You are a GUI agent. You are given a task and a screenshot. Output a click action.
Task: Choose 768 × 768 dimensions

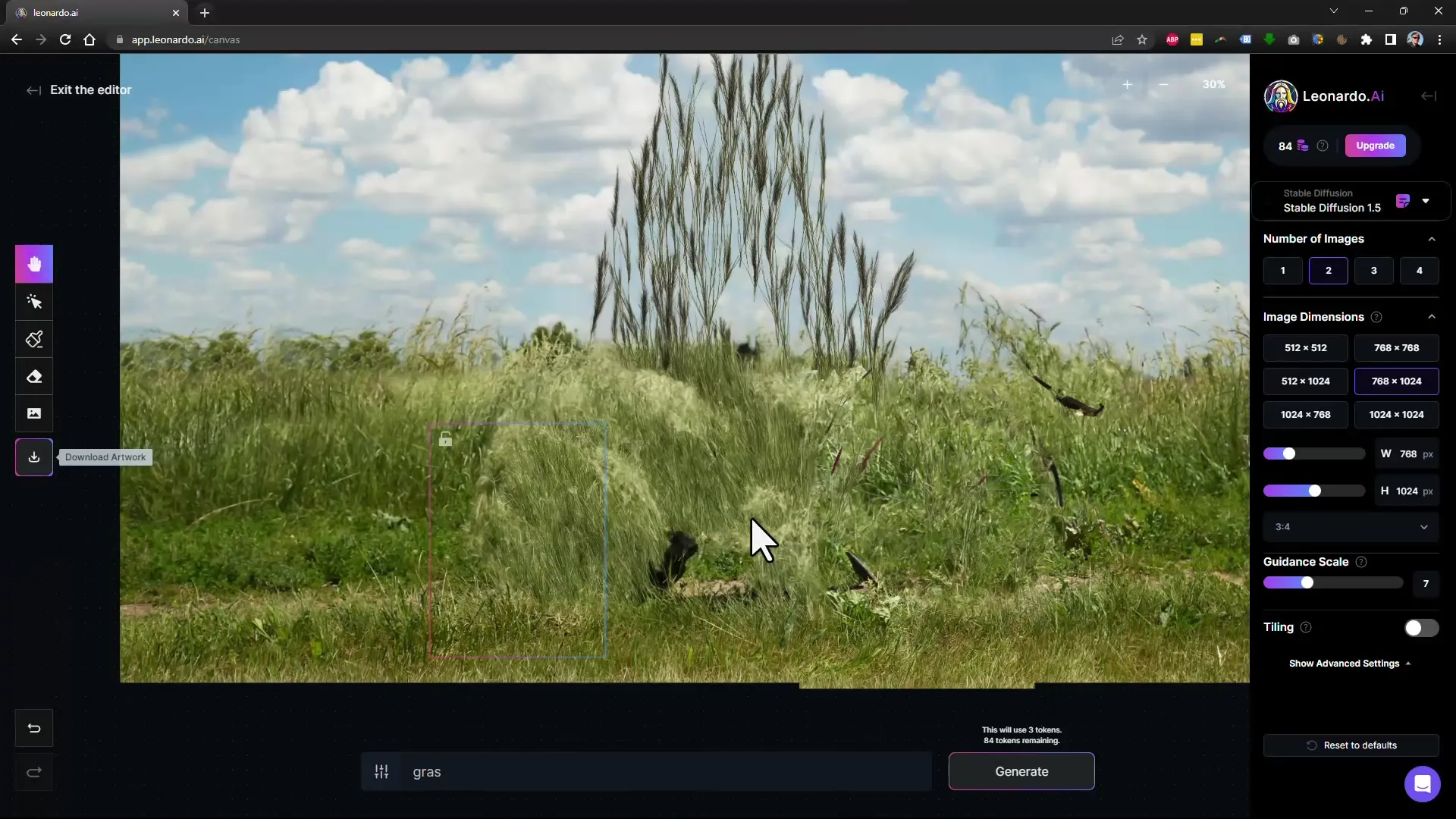click(x=1397, y=348)
